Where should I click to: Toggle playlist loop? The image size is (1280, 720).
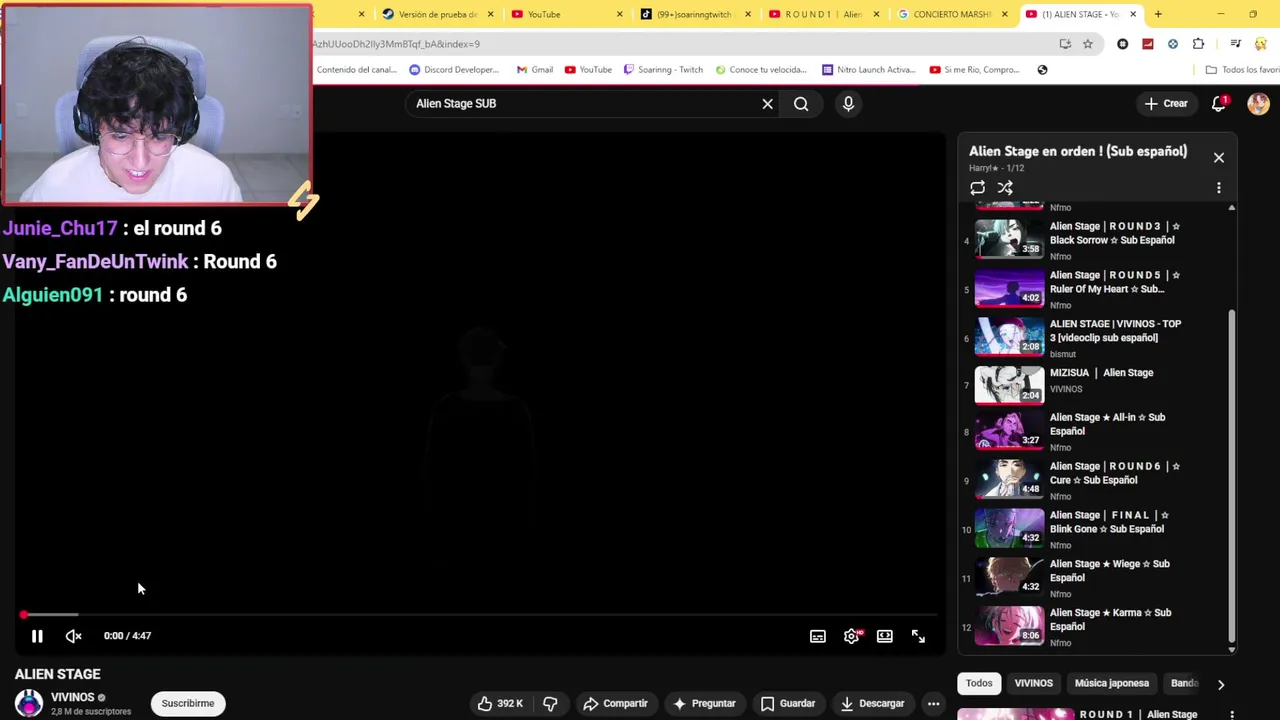tap(977, 188)
